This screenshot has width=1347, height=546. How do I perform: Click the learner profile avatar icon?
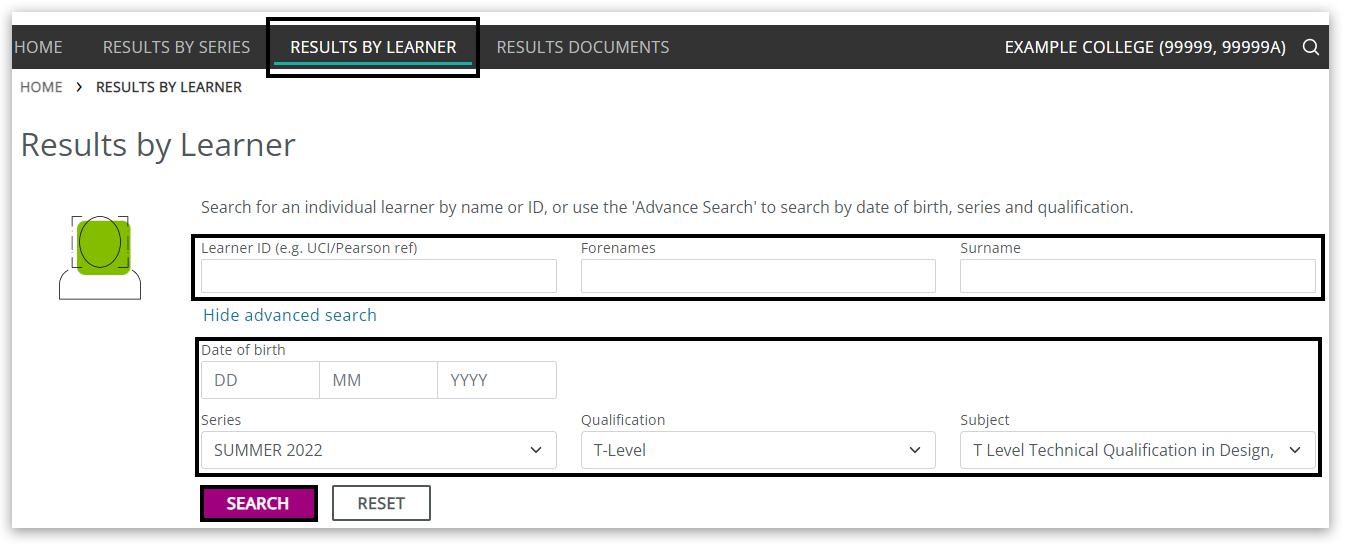tap(100, 257)
